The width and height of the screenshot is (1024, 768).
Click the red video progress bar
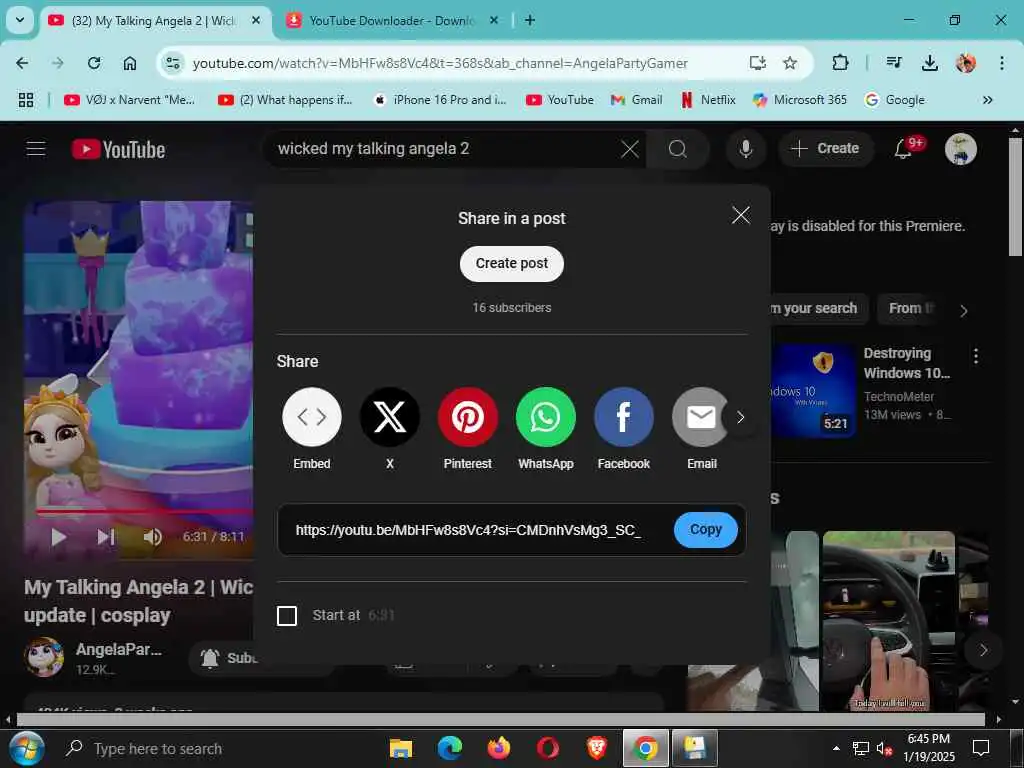(x=144, y=511)
